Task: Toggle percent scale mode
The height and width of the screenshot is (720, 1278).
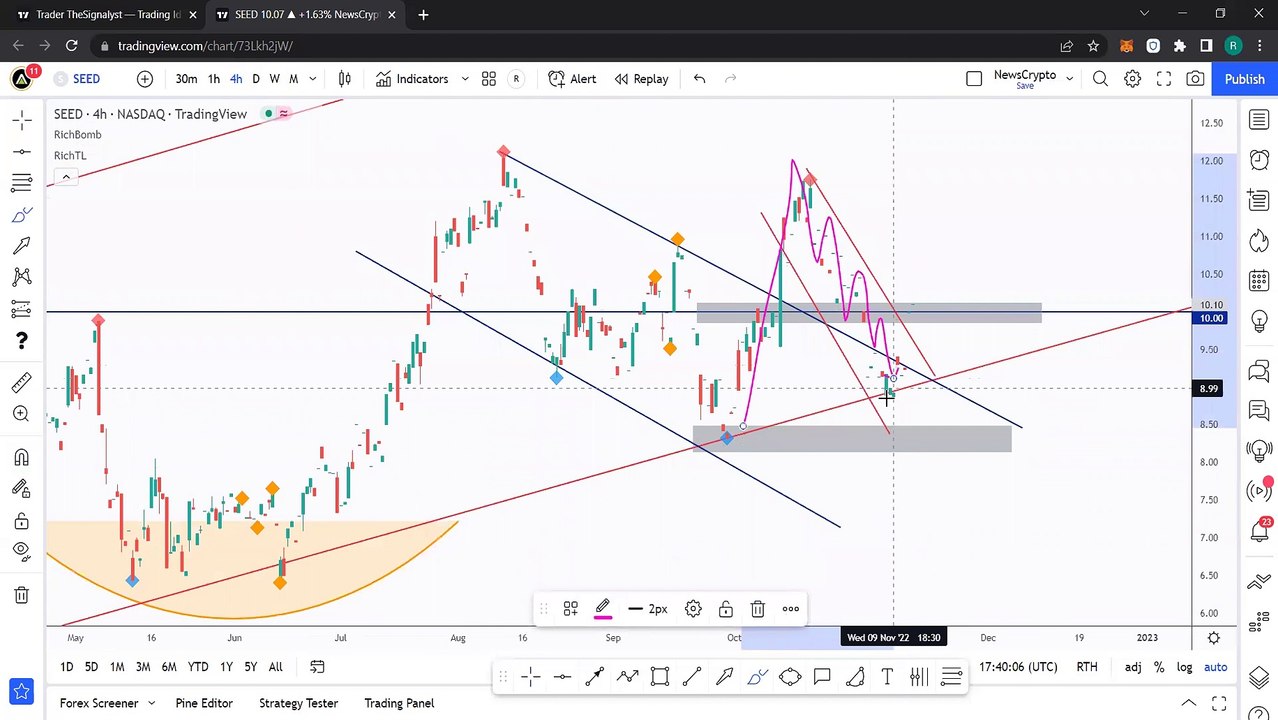Action: click(1159, 667)
